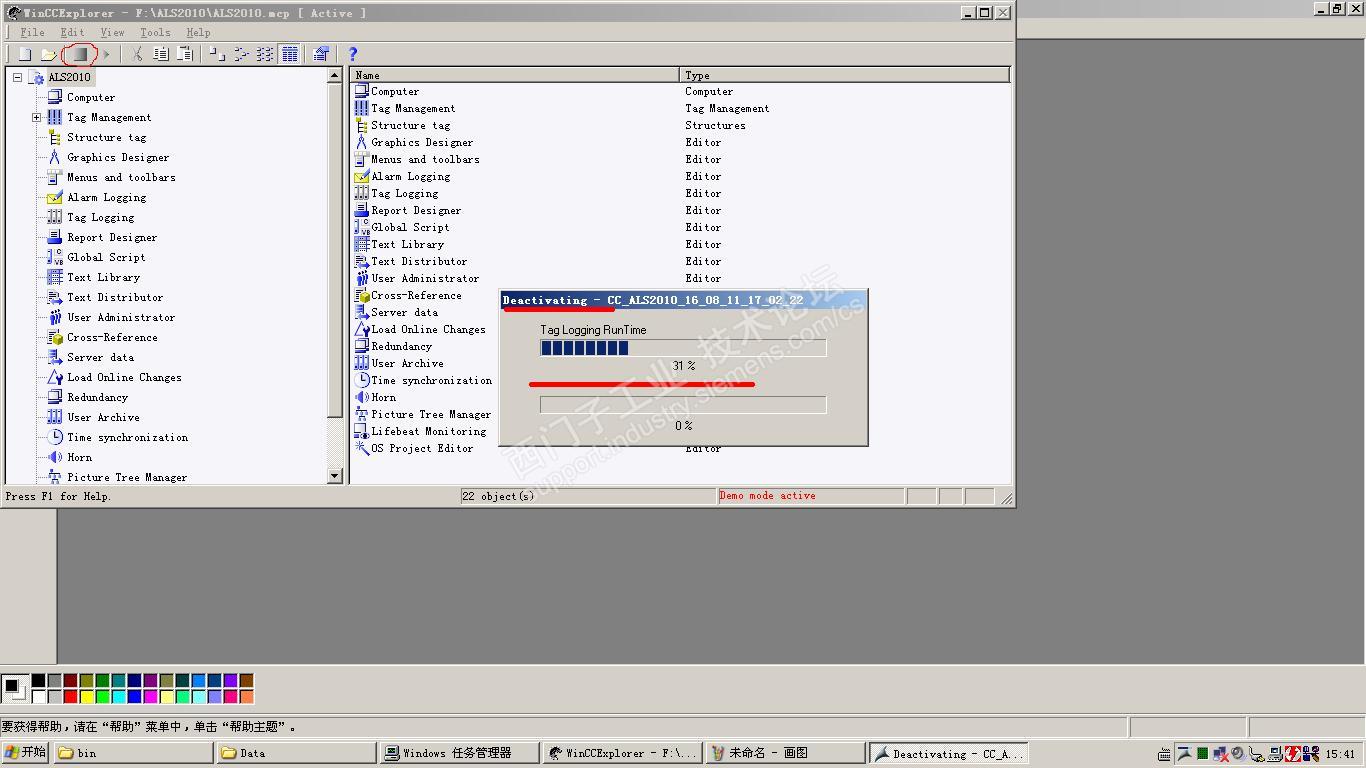Click Alarm Logging icon in the Name list
Screen dimensions: 1366x768
click(x=362, y=176)
